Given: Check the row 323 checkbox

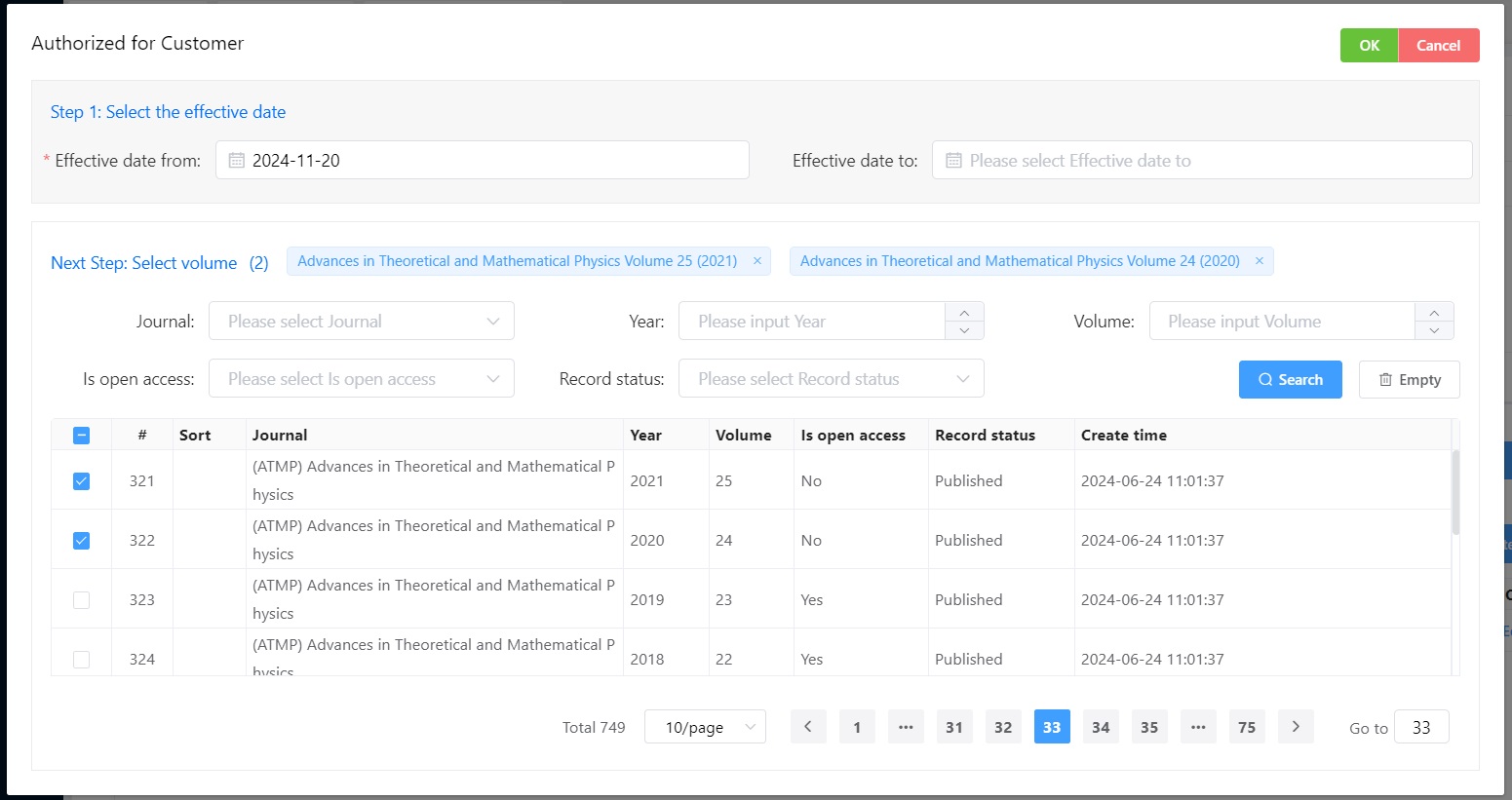Looking at the screenshot, I should click(81, 600).
